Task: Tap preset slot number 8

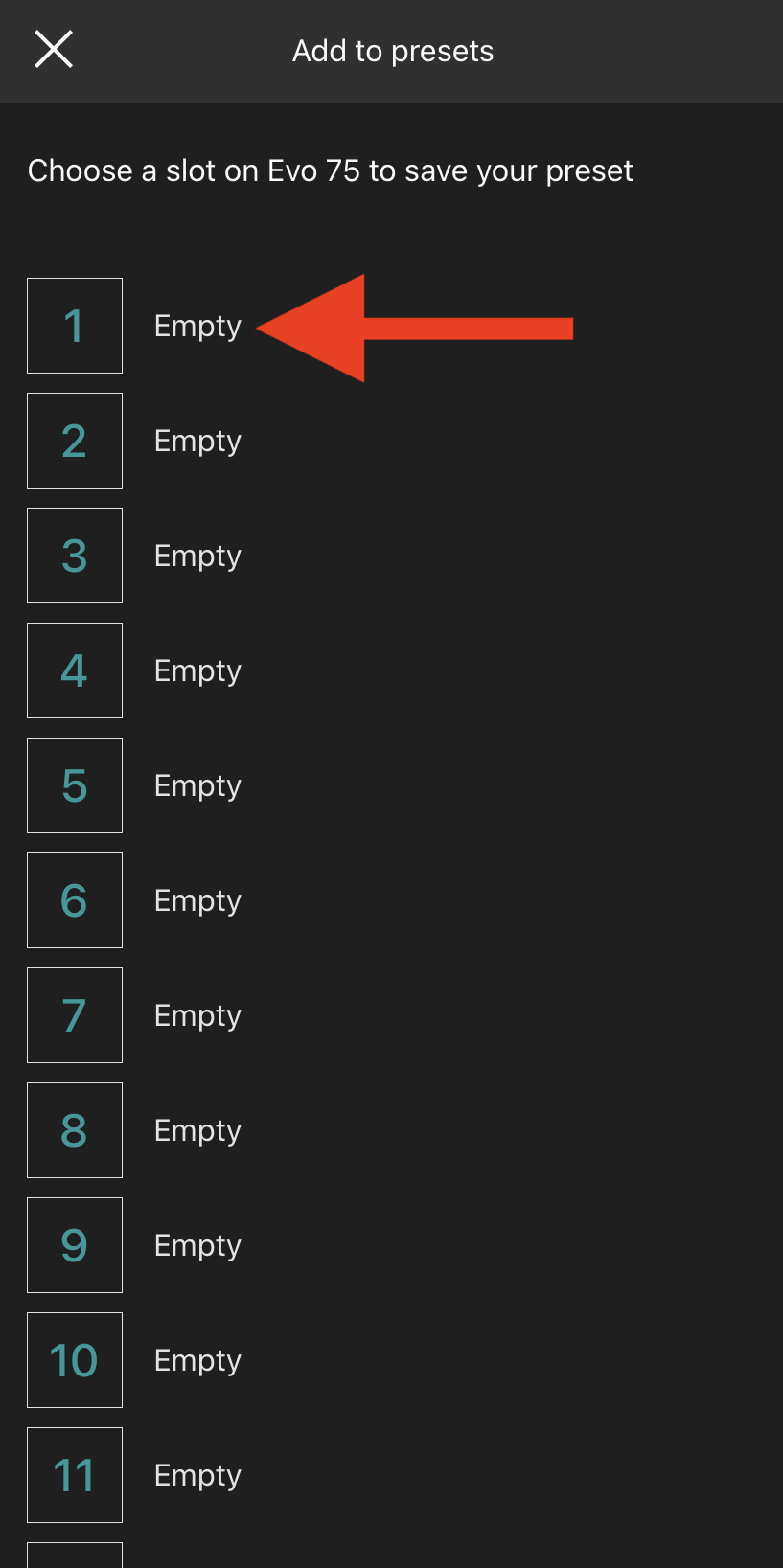Action: (75, 1130)
